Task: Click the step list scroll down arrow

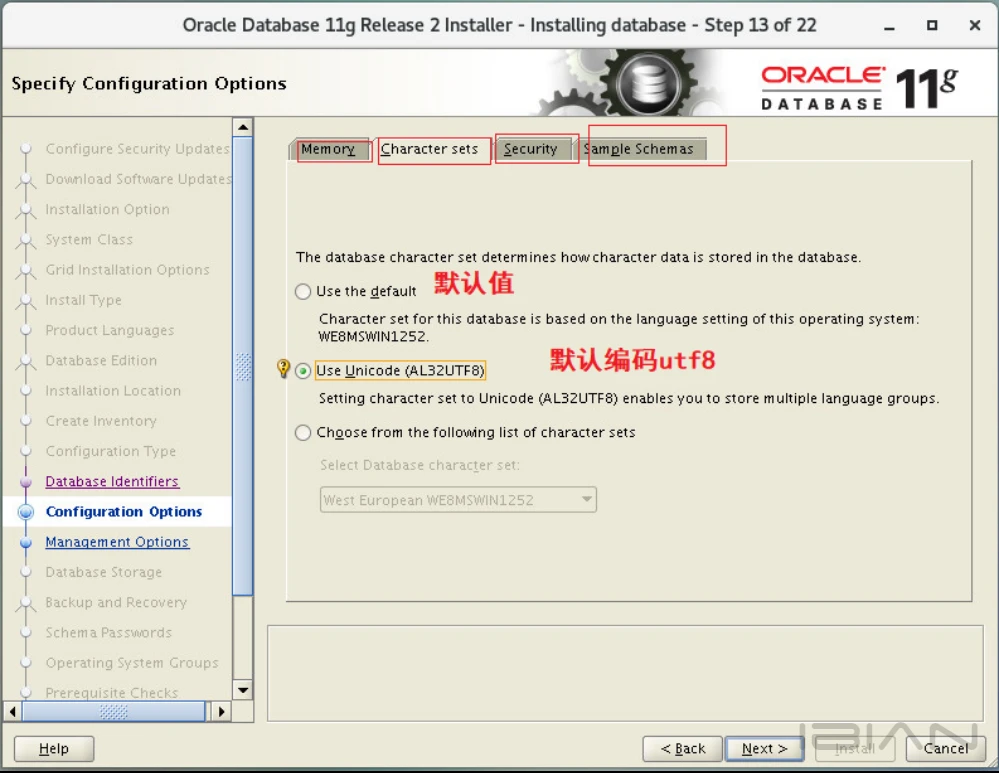Action: click(x=243, y=690)
